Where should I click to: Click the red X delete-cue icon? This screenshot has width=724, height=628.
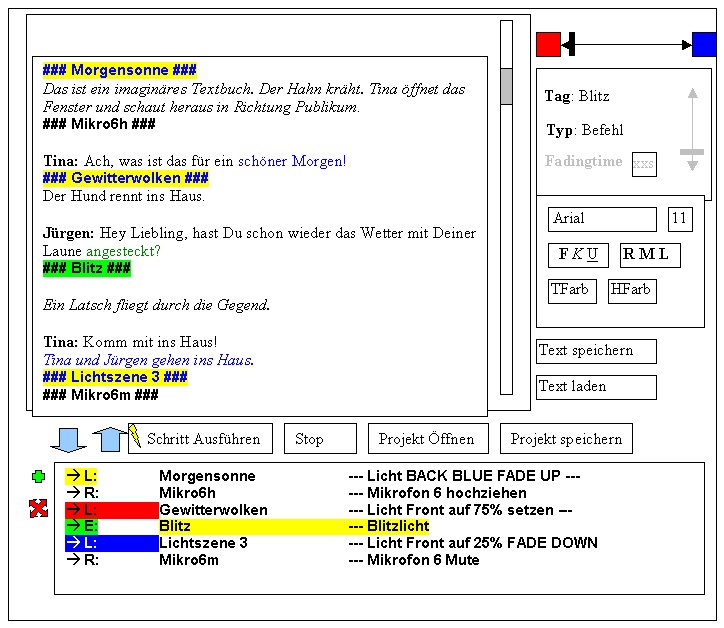point(39,510)
